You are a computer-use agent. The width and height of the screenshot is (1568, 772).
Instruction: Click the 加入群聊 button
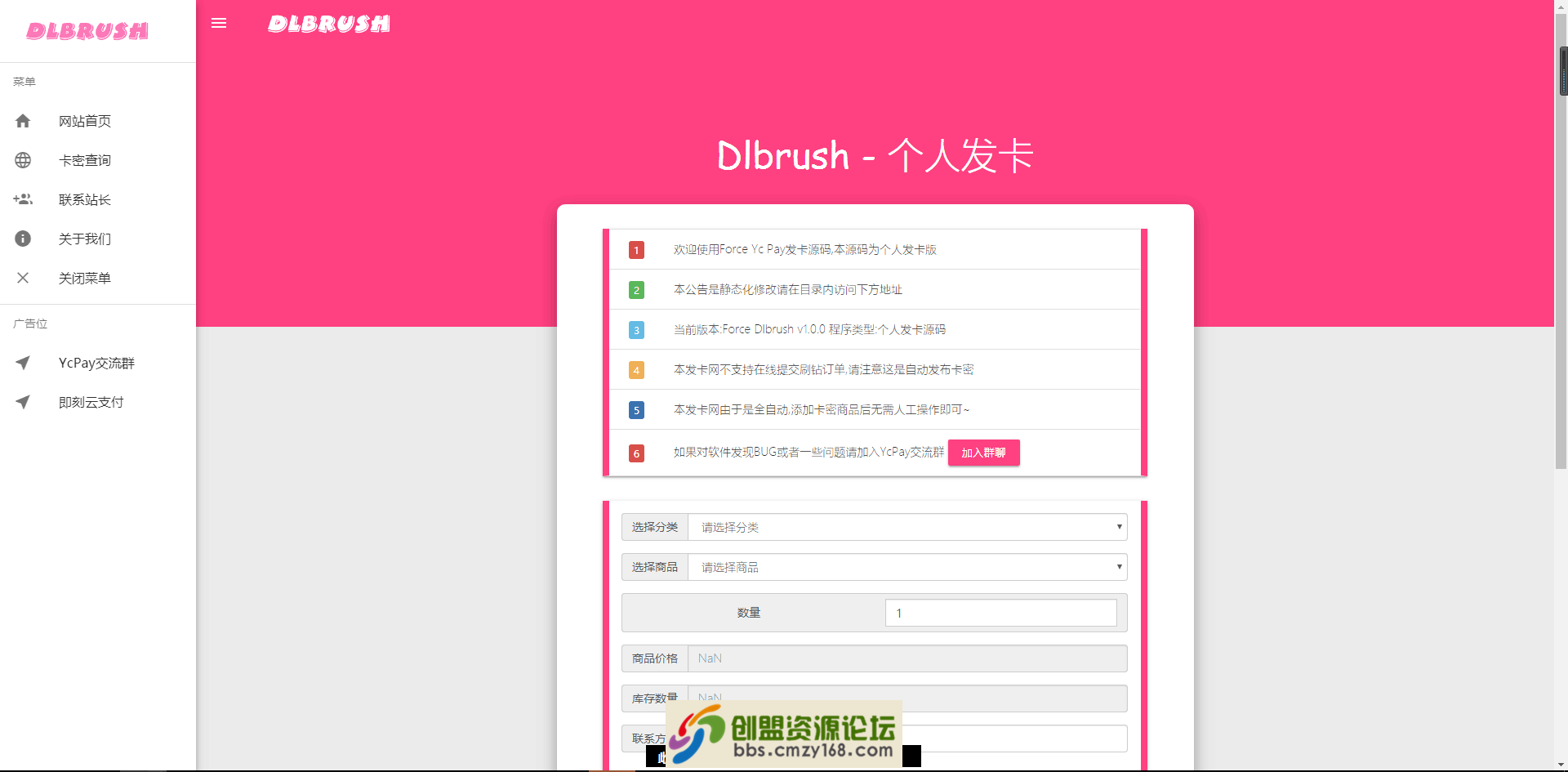(983, 453)
